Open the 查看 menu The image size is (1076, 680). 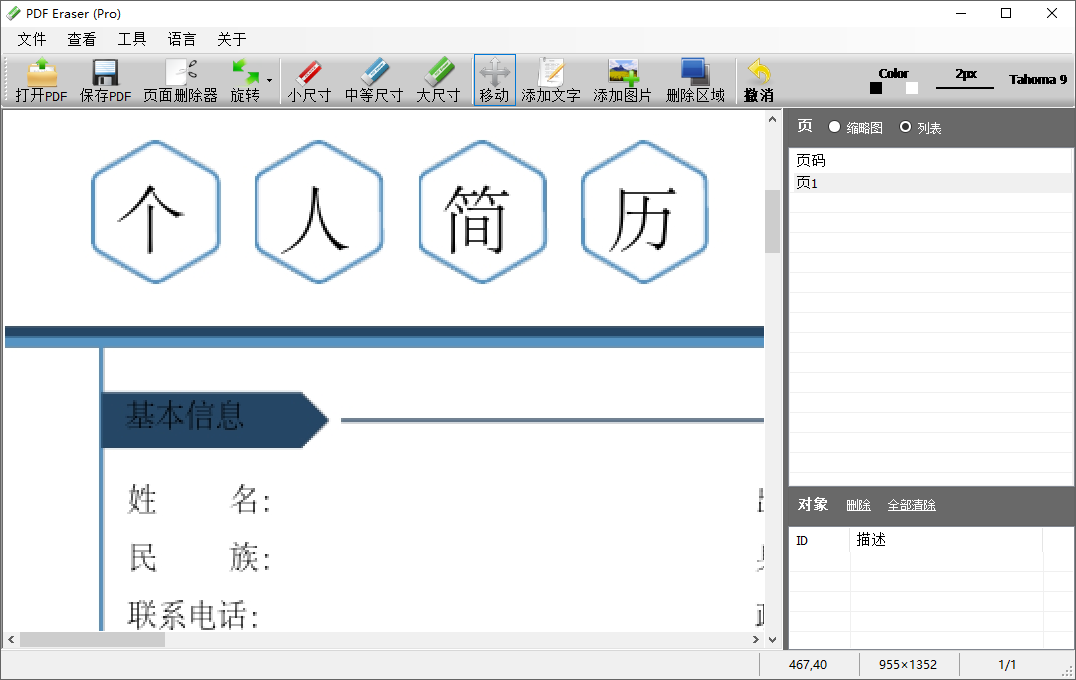pos(82,39)
